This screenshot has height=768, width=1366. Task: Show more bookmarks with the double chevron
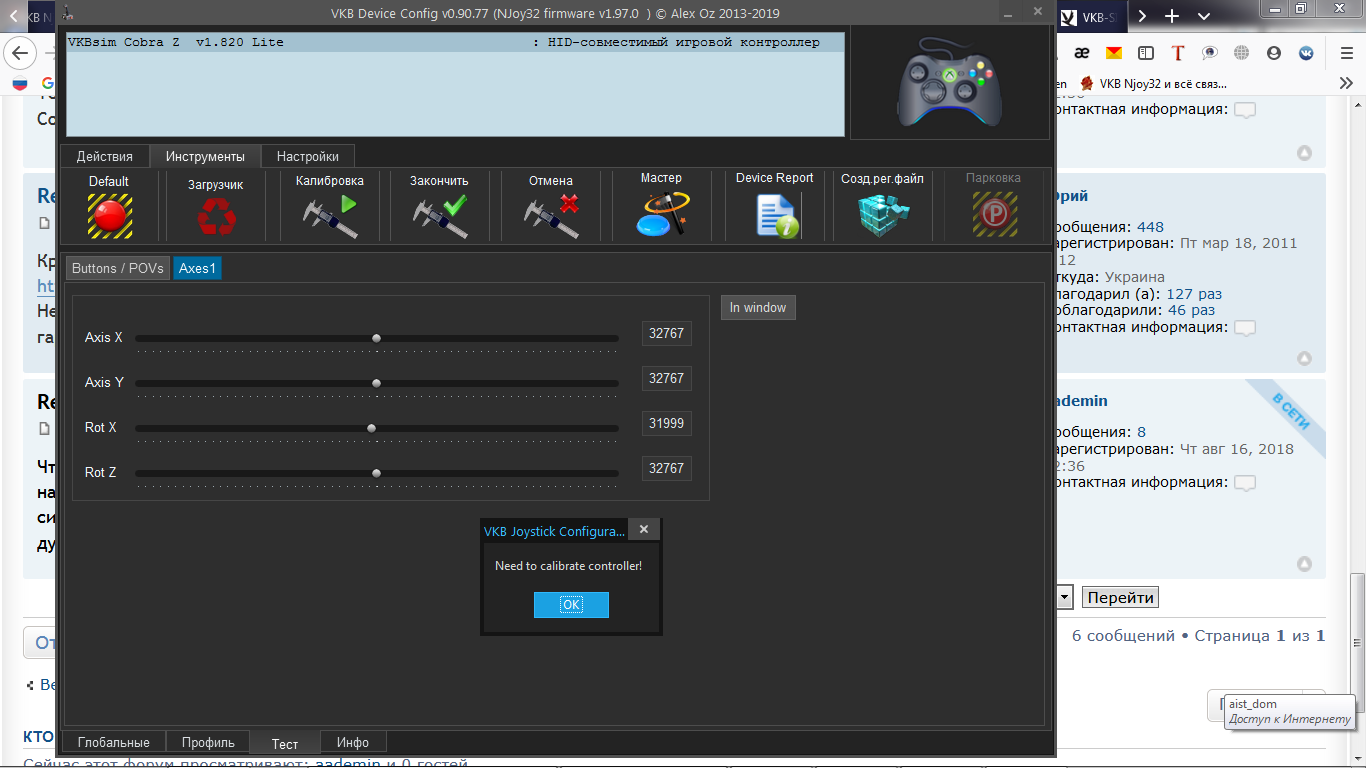click(1346, 84)
